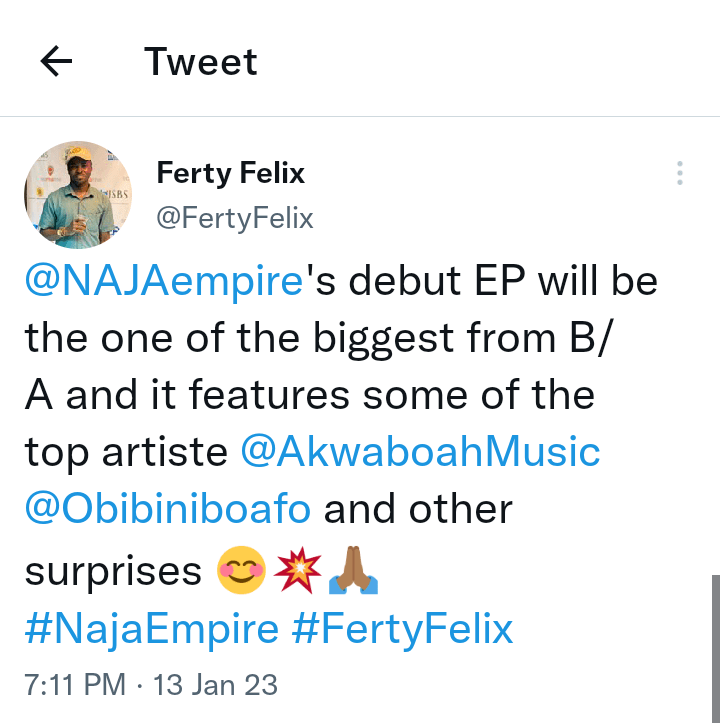Go back using the left arrow
The width and height of the screenshot is (720, 723).
coord(57,62)
